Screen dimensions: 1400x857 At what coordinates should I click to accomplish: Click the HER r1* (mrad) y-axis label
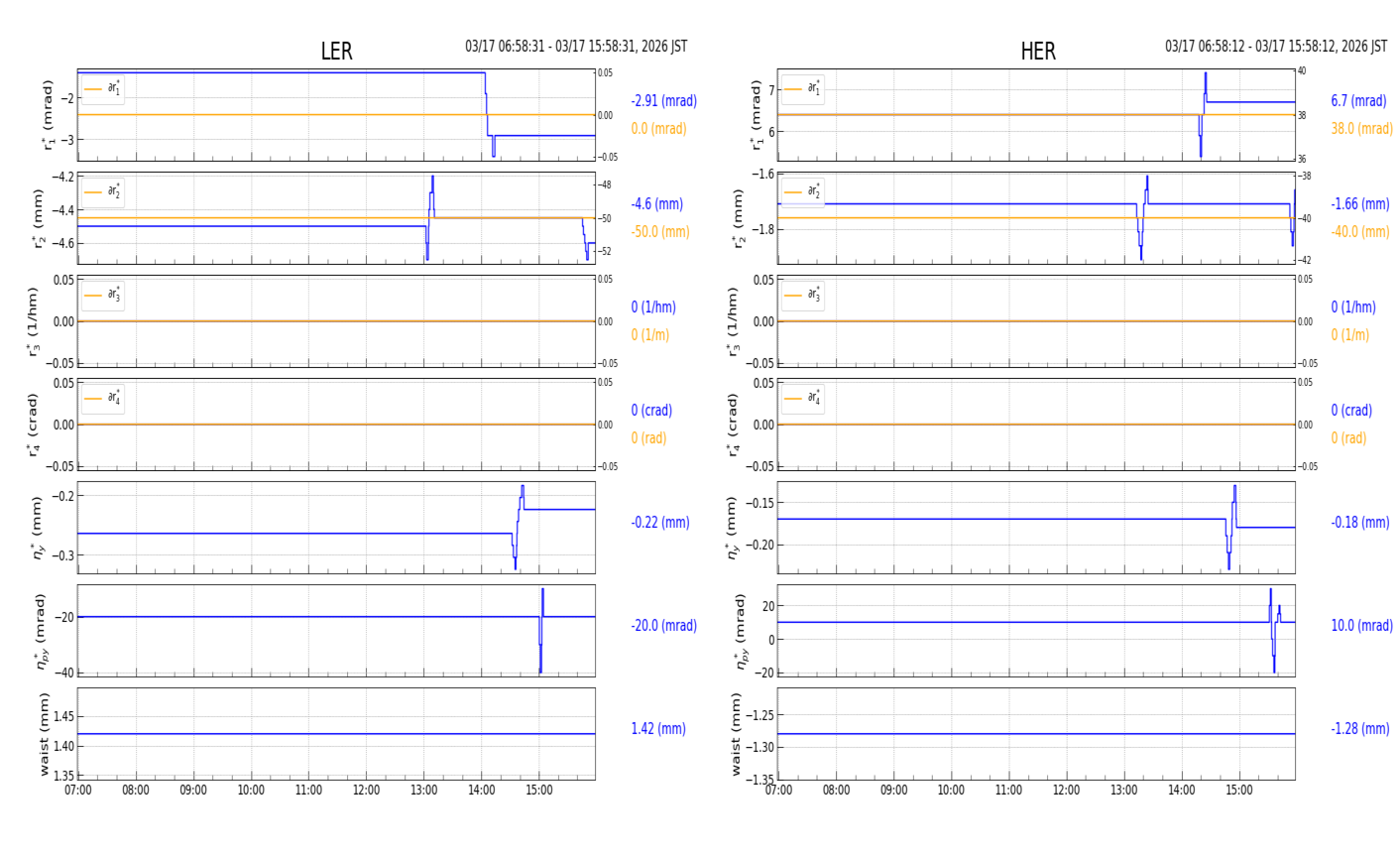pos(758,115)
